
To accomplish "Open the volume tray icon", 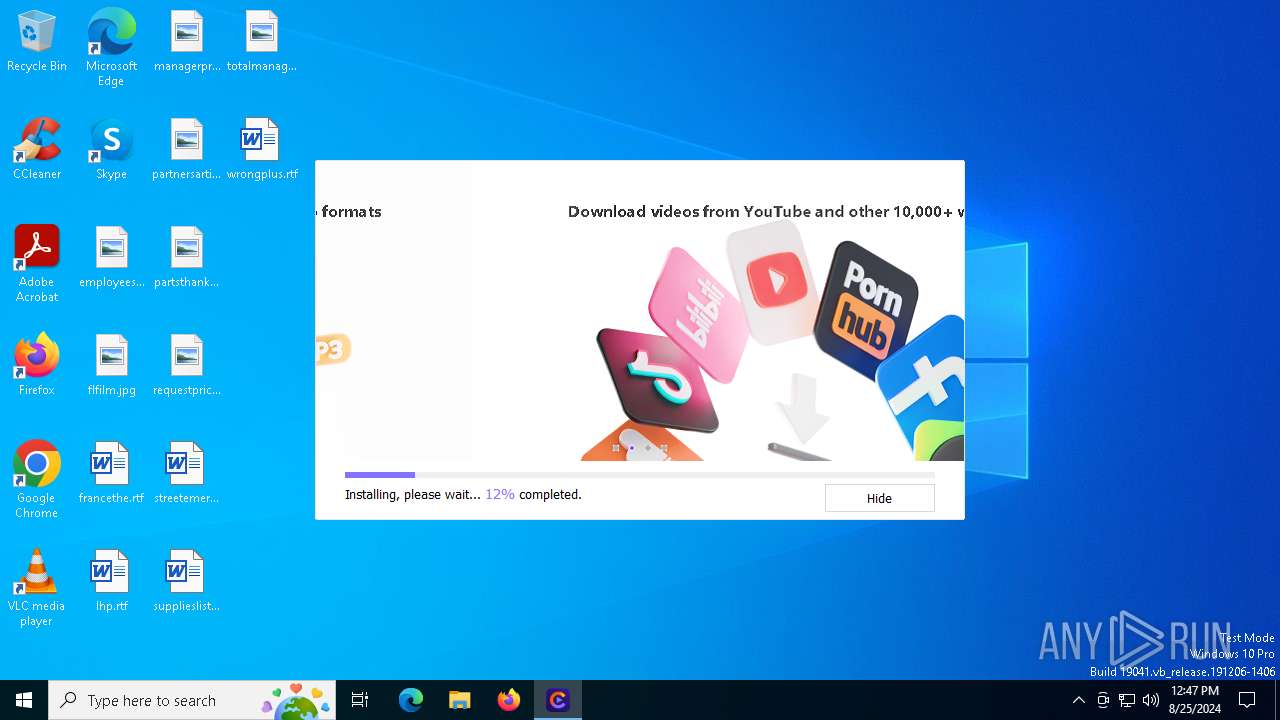I will coord(1151,700).
